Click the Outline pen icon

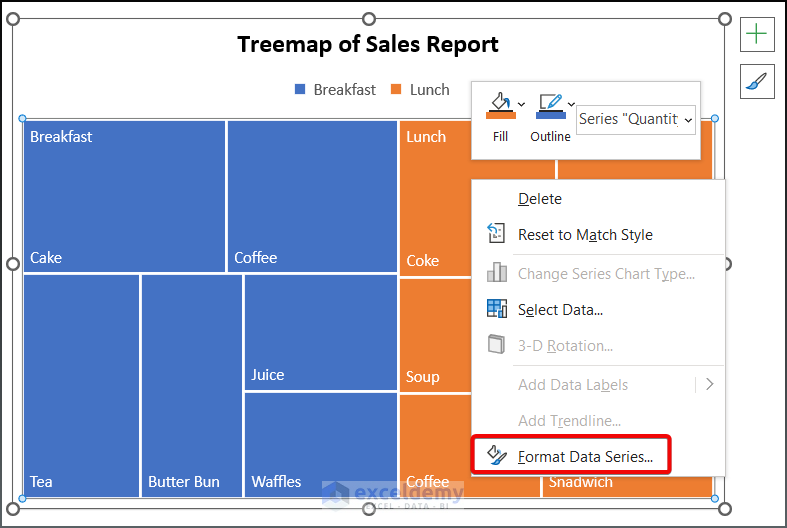coord(549,104)
